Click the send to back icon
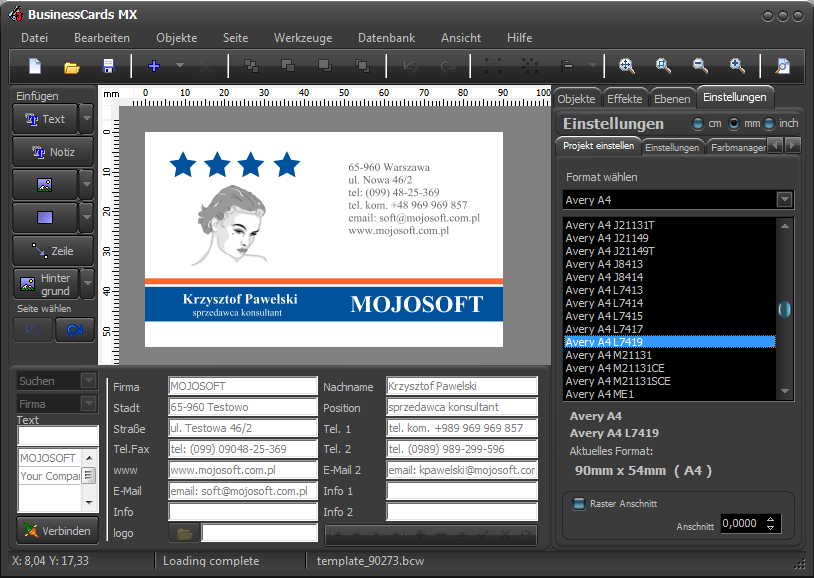Viewport: 814px width, 578px height. pos(362,65)
